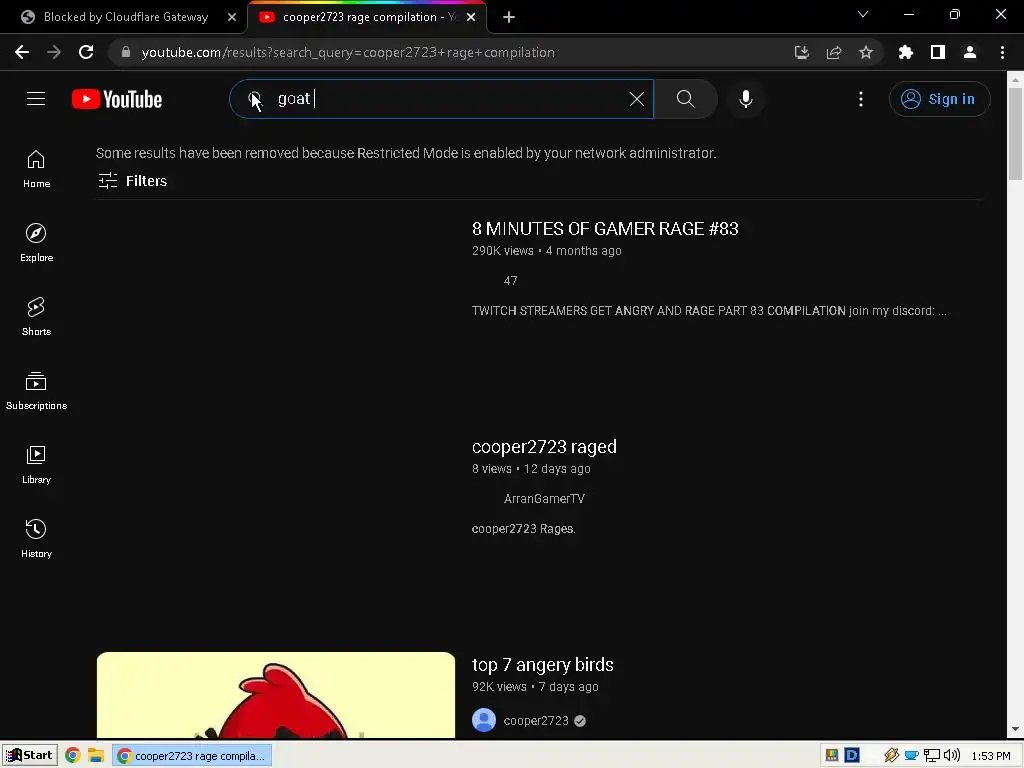The width and height of the screenshot is (1024, 768).
Task: Share this page via share icon
Action: click(834, 52)
